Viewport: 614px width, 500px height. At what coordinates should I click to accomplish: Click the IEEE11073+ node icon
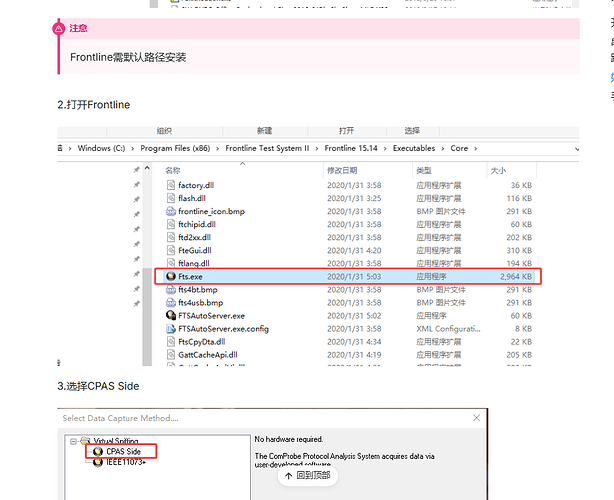pos(98,462)
